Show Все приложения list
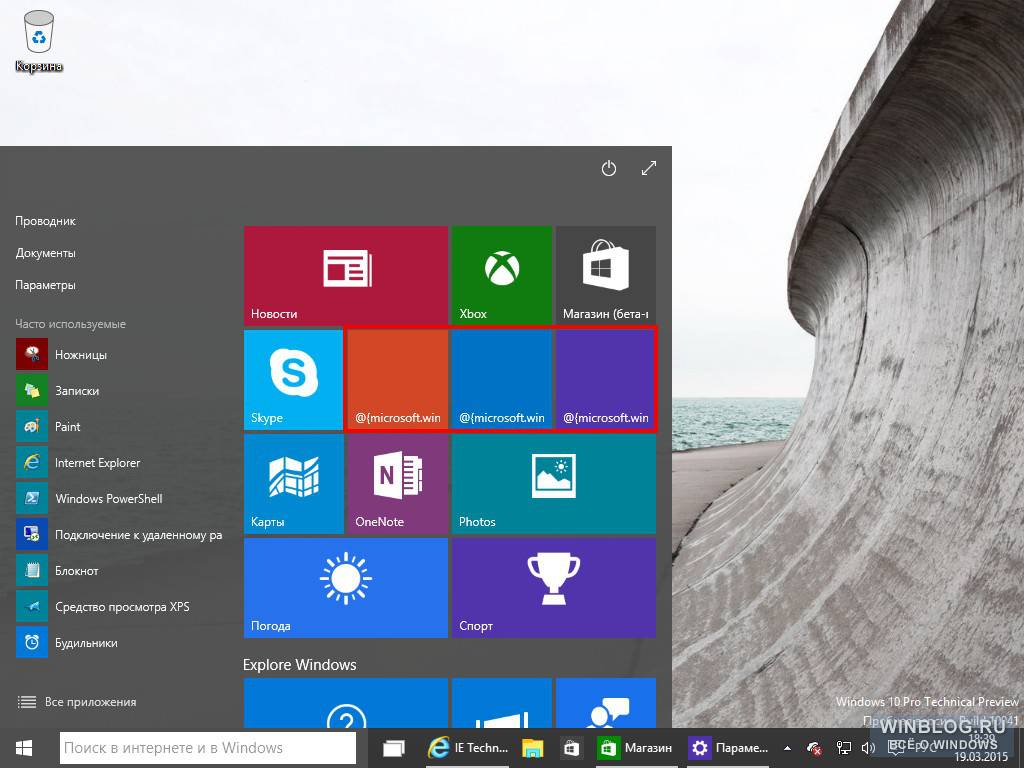The image size is (1024, 768). coord(77,702)
